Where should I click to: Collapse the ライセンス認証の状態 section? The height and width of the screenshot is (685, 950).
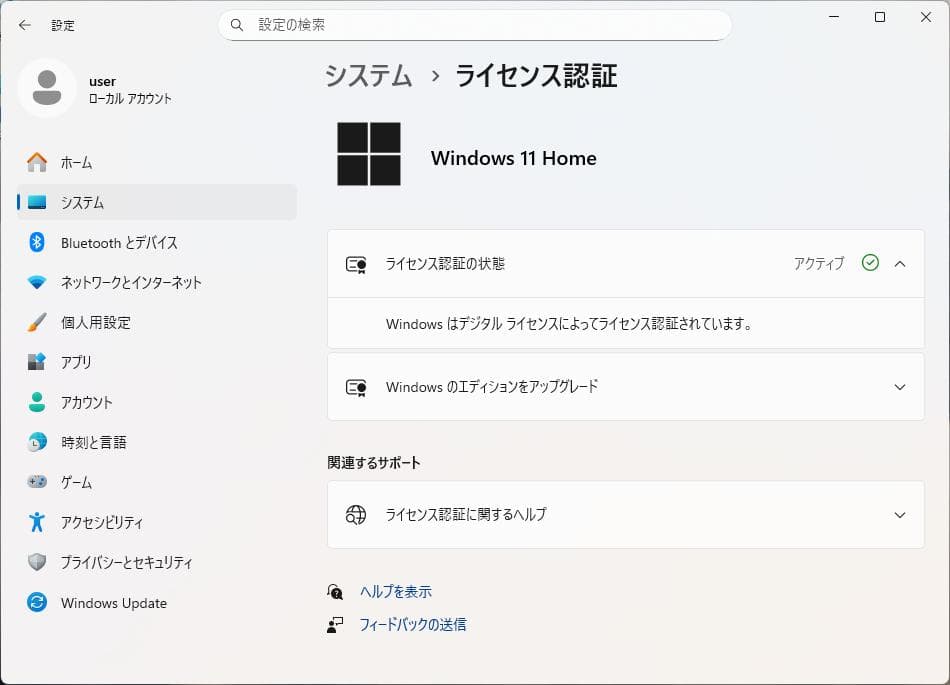(900, 263)
